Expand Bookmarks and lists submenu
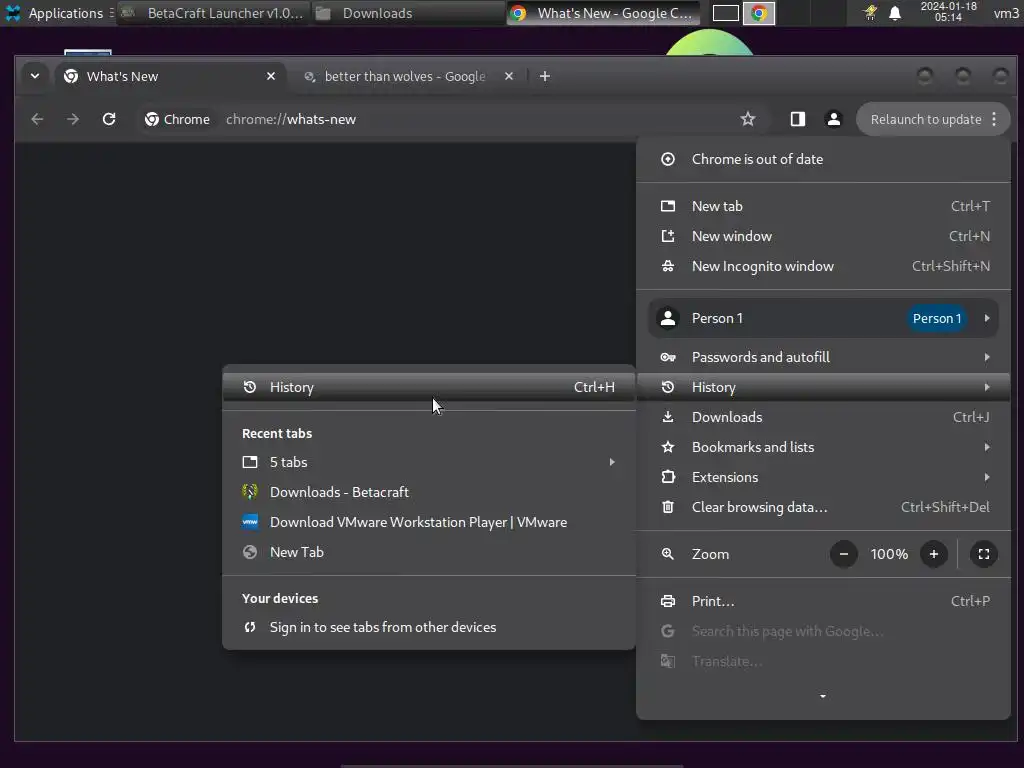This screenshot has height=768, width=1024. point(824,447)
